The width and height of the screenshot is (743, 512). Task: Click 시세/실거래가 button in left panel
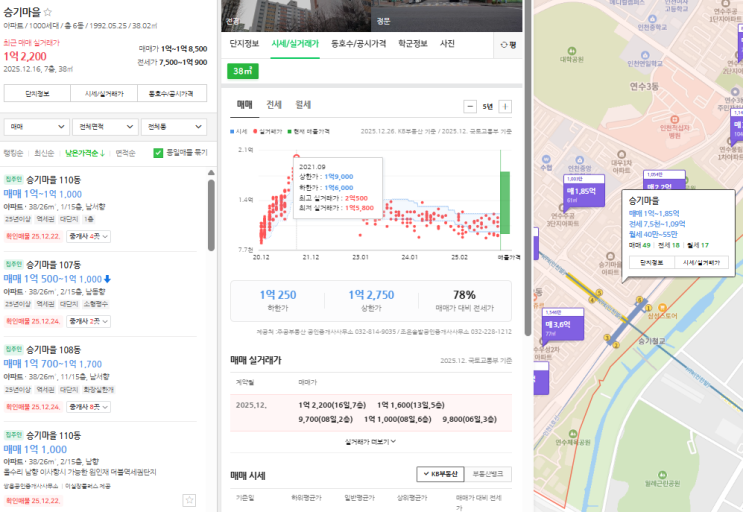[x=104, y=94]
